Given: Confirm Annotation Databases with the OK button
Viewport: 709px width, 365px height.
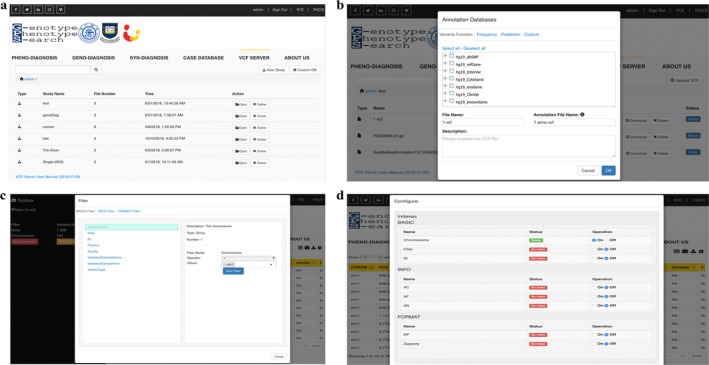Looking at the screenshot, I should click(x=608, y=171).
